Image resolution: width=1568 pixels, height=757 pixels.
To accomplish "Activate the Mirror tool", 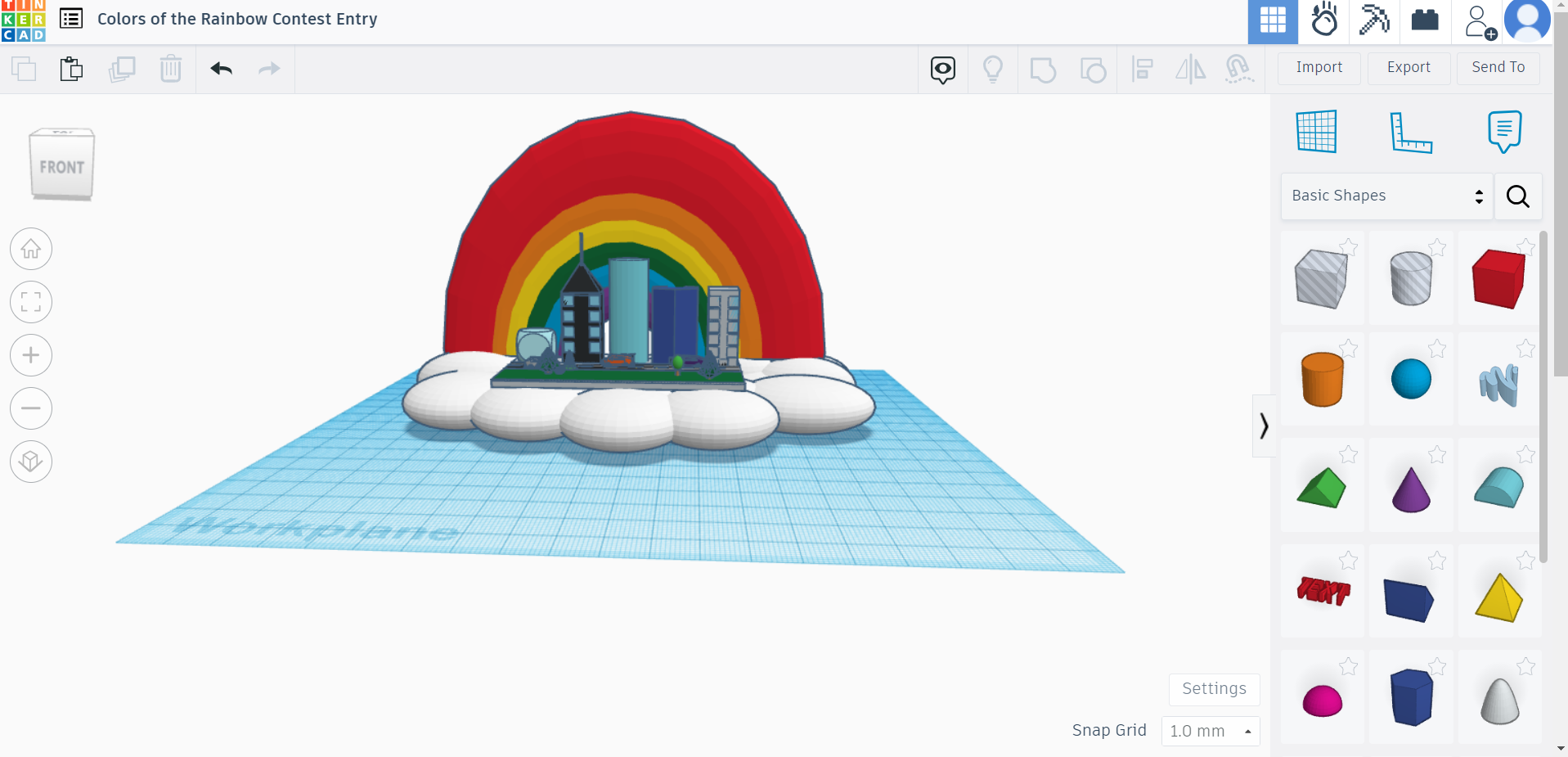I will pos(1190,70).
